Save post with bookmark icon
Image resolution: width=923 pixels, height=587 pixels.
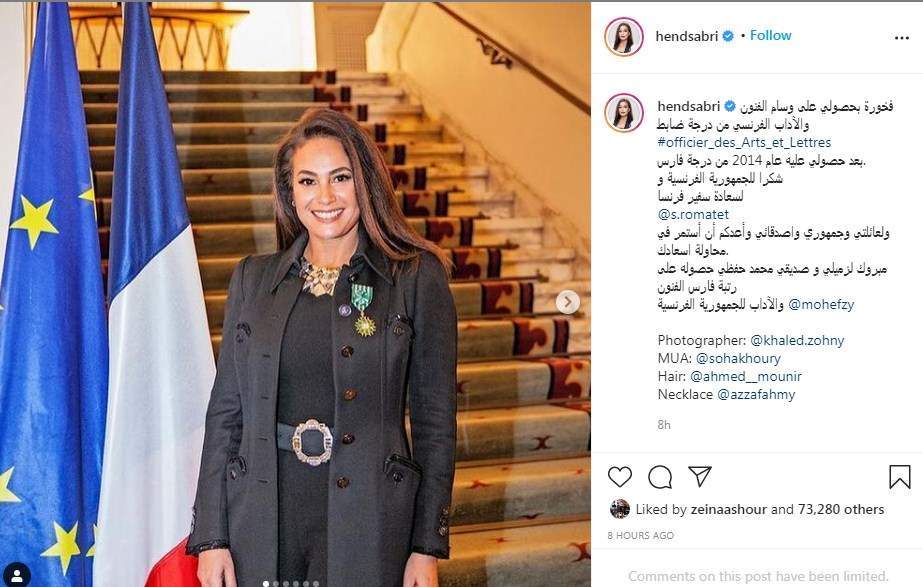[x=899, y=477]
